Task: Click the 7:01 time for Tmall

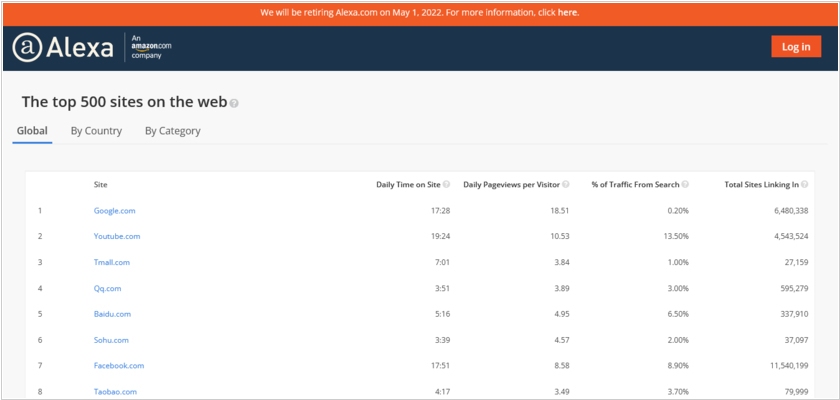Action: (442, 262)
